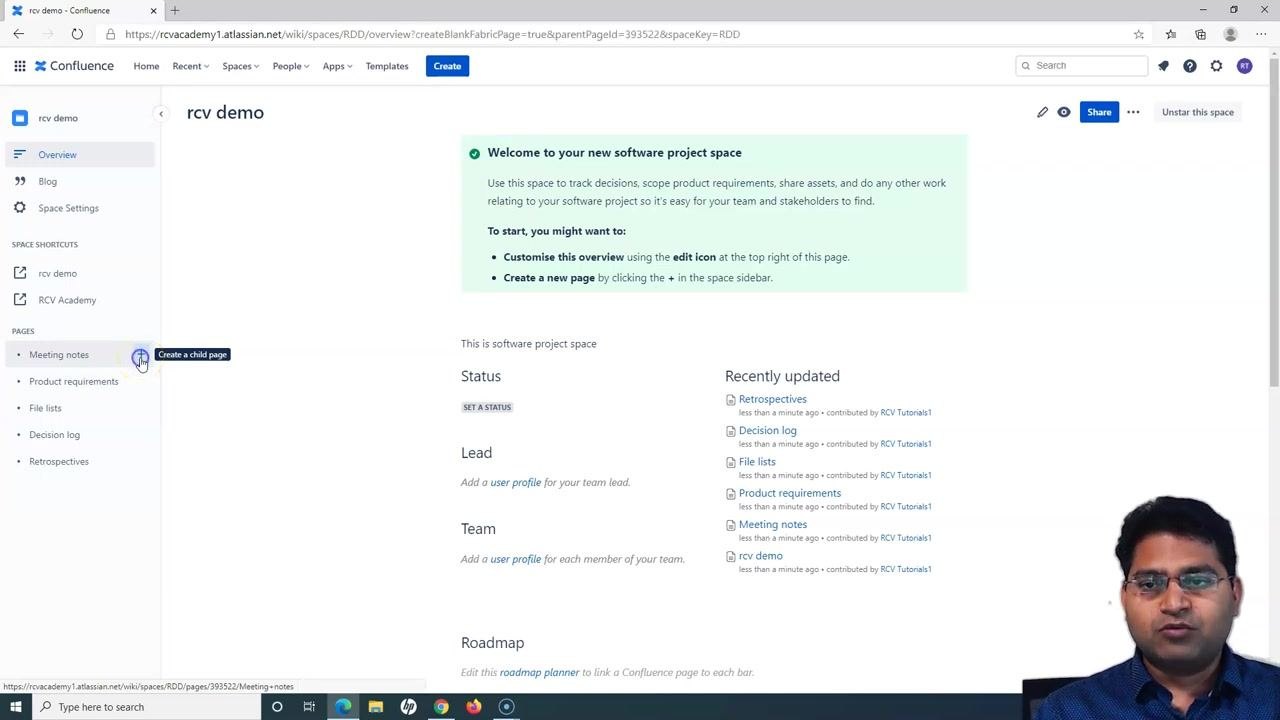
Task: Click the taskbar search box
Action: coord(146,707)
